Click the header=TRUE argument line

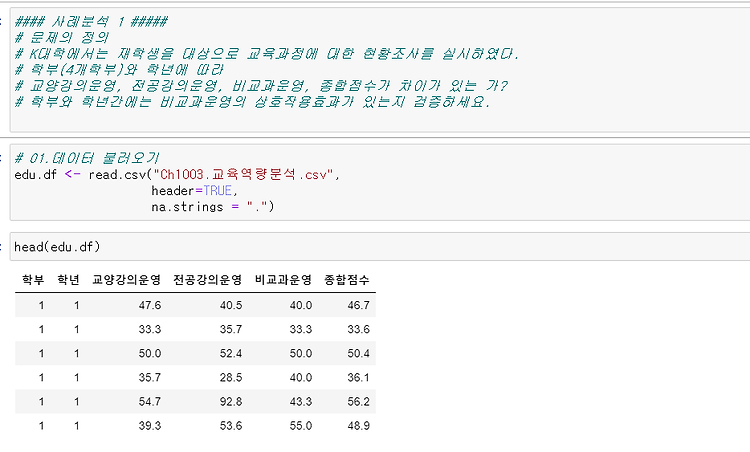(194, 191)
